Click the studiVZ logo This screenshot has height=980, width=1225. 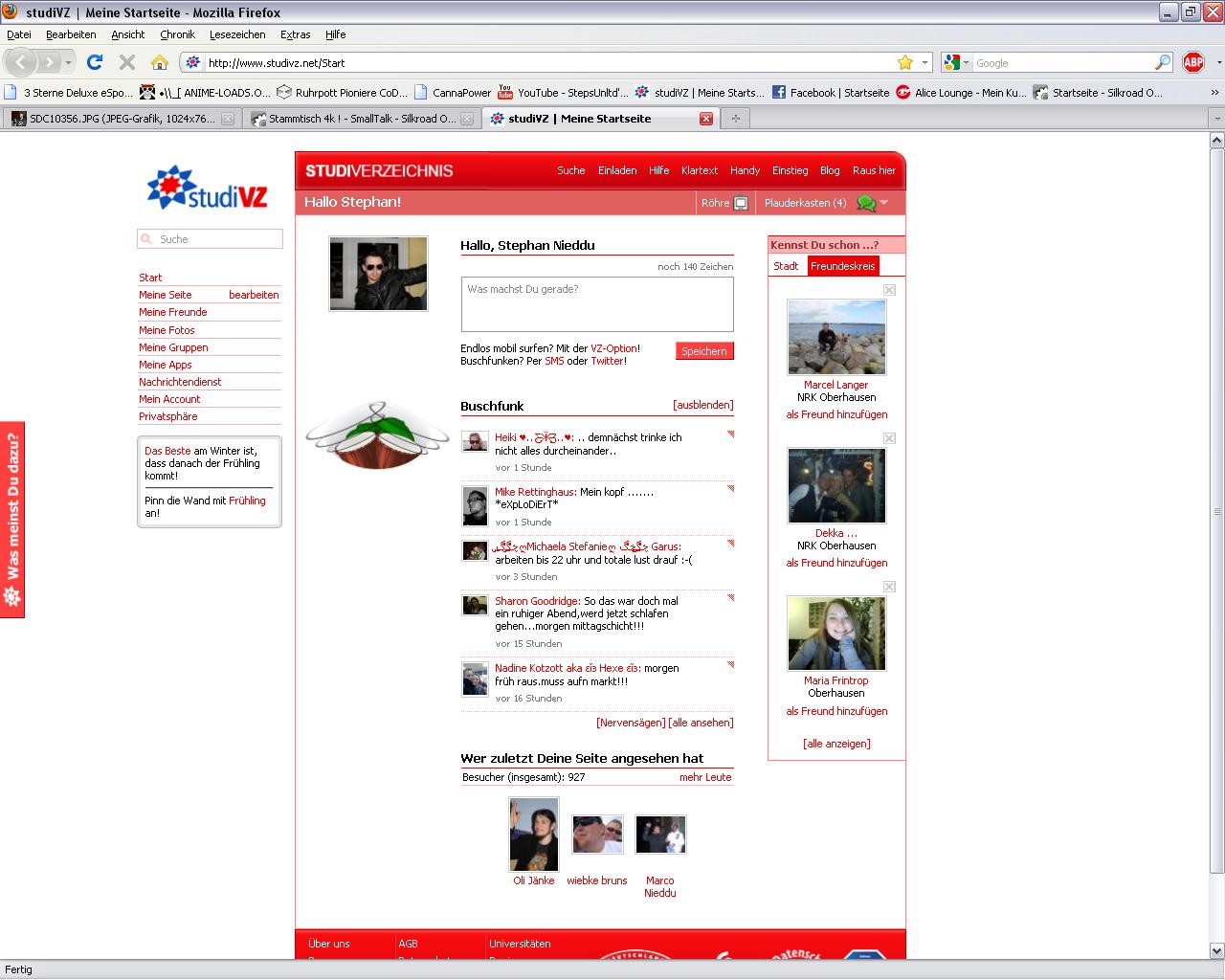pyautogui.click(x=208, y=188)
